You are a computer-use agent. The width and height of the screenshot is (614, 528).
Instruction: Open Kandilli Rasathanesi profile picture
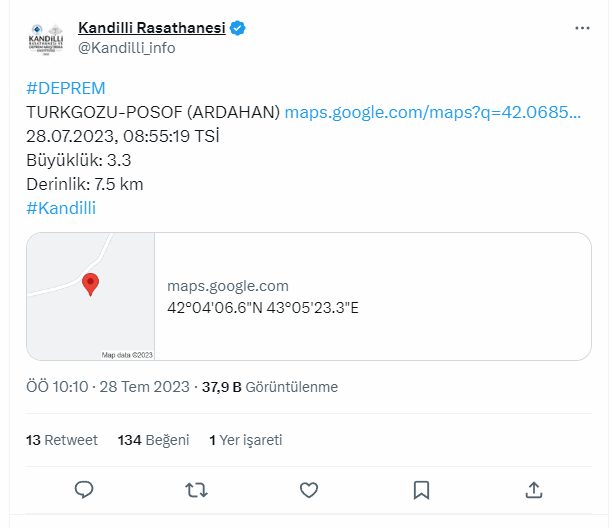(x=46, y=39)
